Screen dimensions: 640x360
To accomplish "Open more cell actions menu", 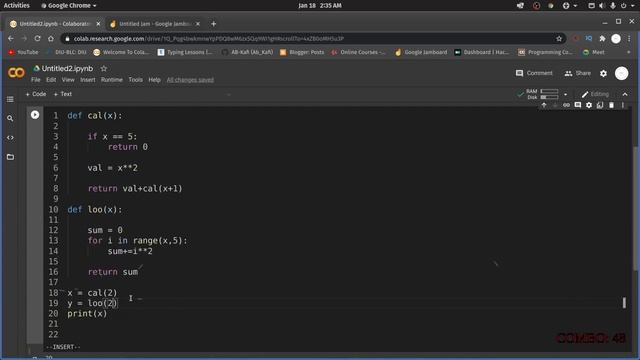I will [x=622, y=105].
